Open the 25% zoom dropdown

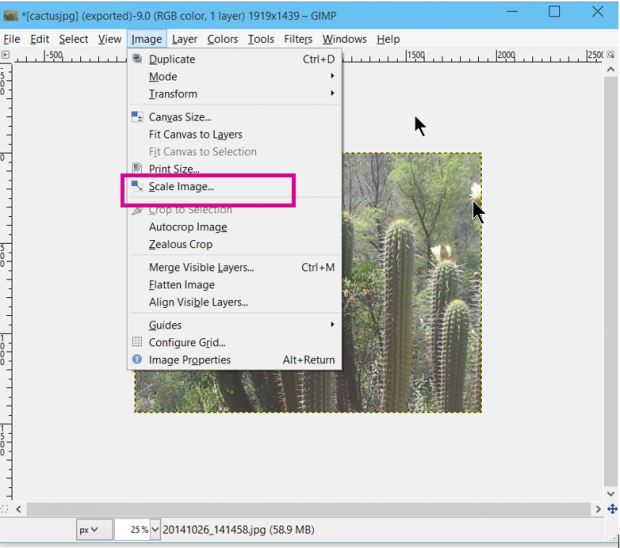click(155, 530)
